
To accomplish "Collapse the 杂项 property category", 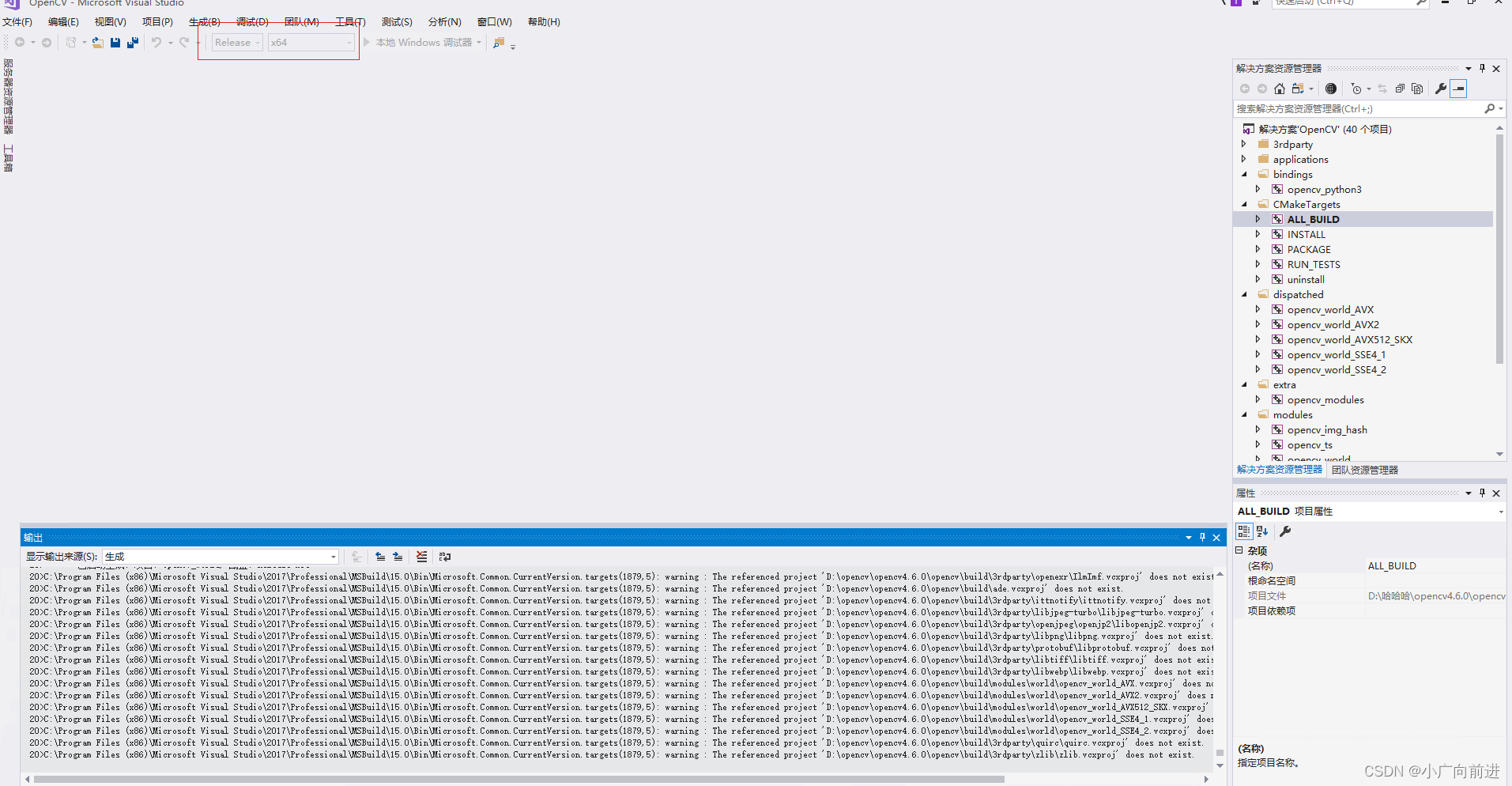I will tap(1239, 550).
